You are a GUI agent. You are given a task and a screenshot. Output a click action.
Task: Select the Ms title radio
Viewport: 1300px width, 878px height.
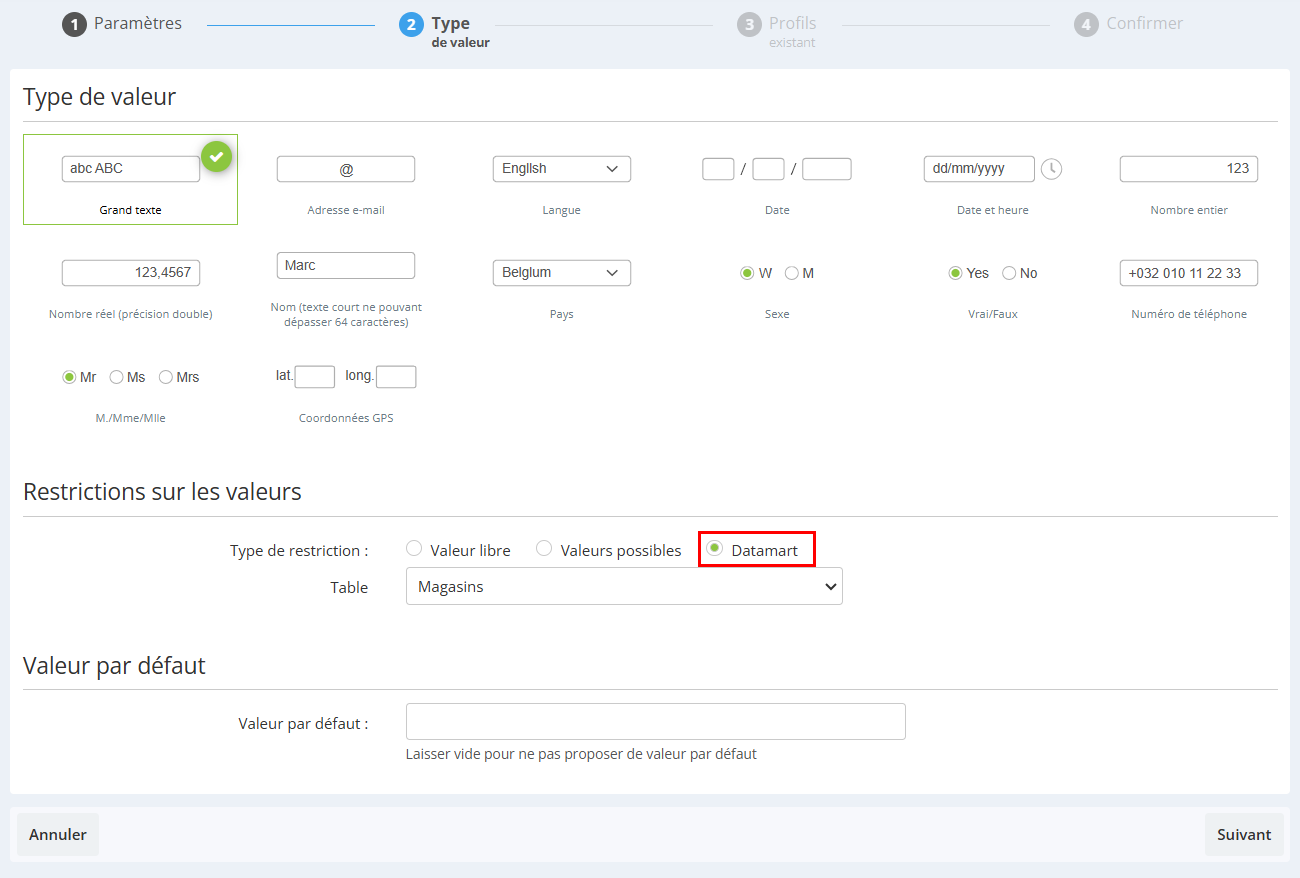point(116,377)
